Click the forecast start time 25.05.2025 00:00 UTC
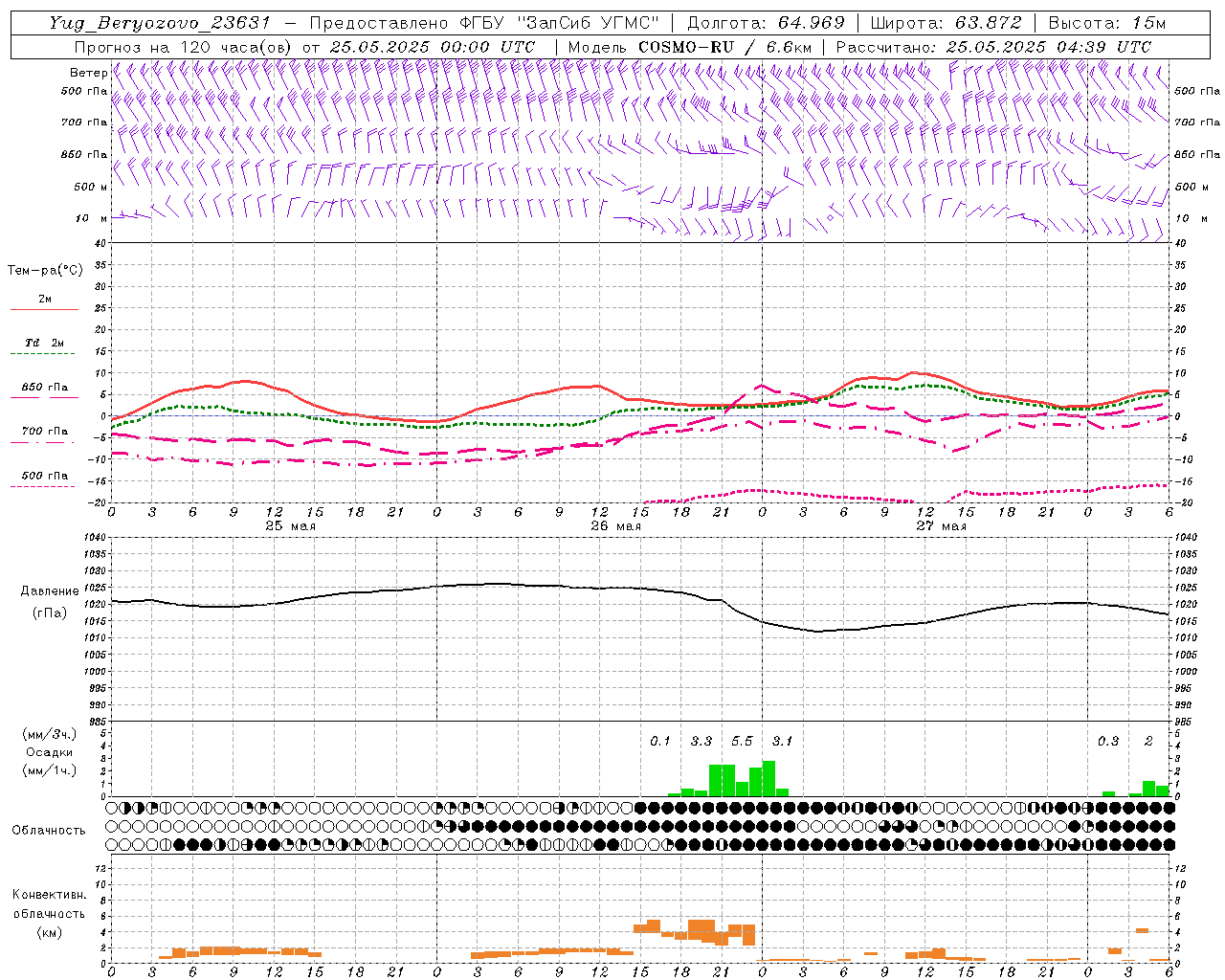The height and width of the screenshot is (980, 1225). (433, 46)
